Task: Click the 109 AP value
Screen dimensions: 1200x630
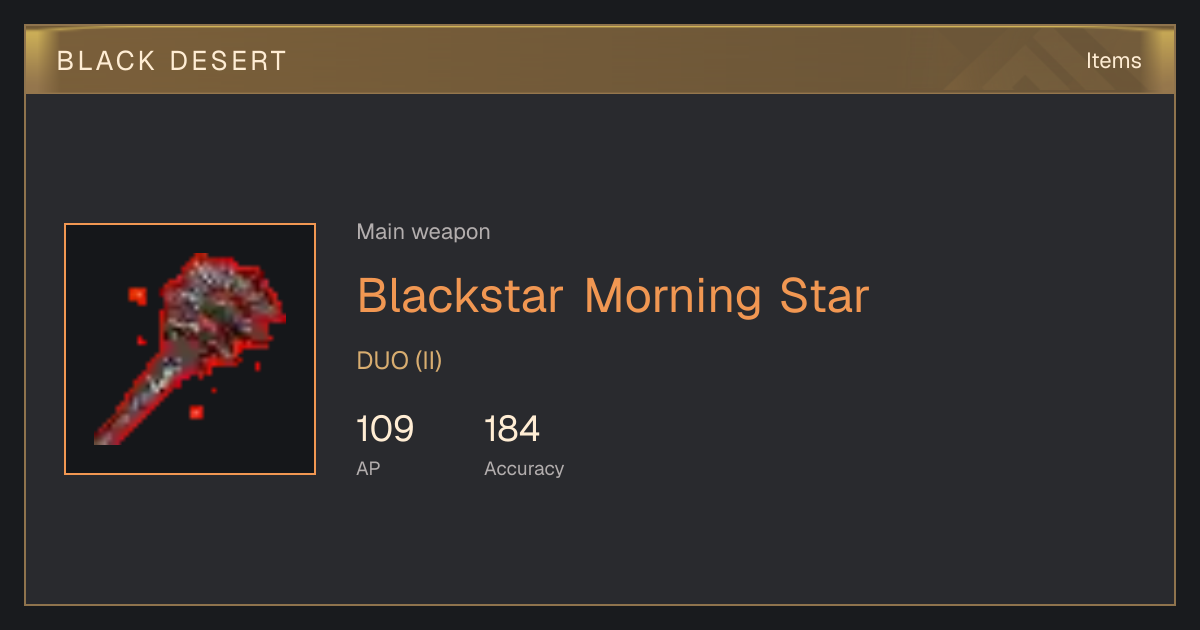Action: pyautogui.click(x=385, y=429)
